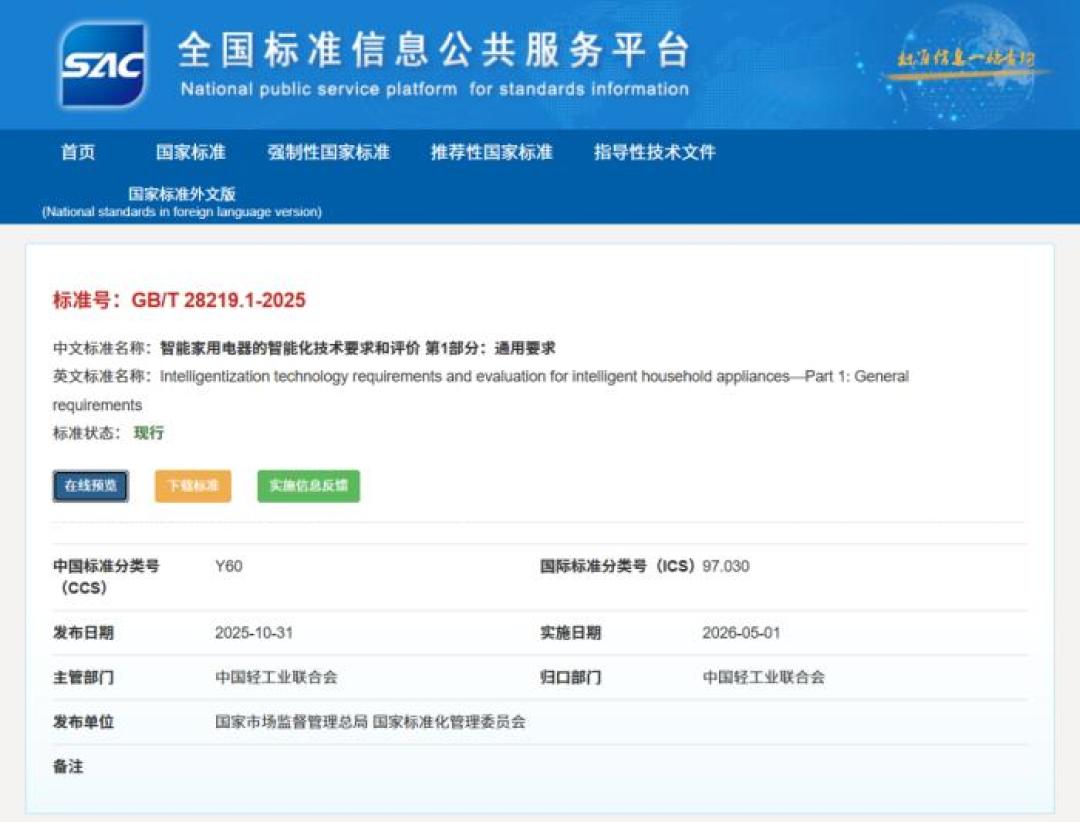The image size is (1080, 822).
Task: Click release date 2025-10-31
Action: click(254, 633)
